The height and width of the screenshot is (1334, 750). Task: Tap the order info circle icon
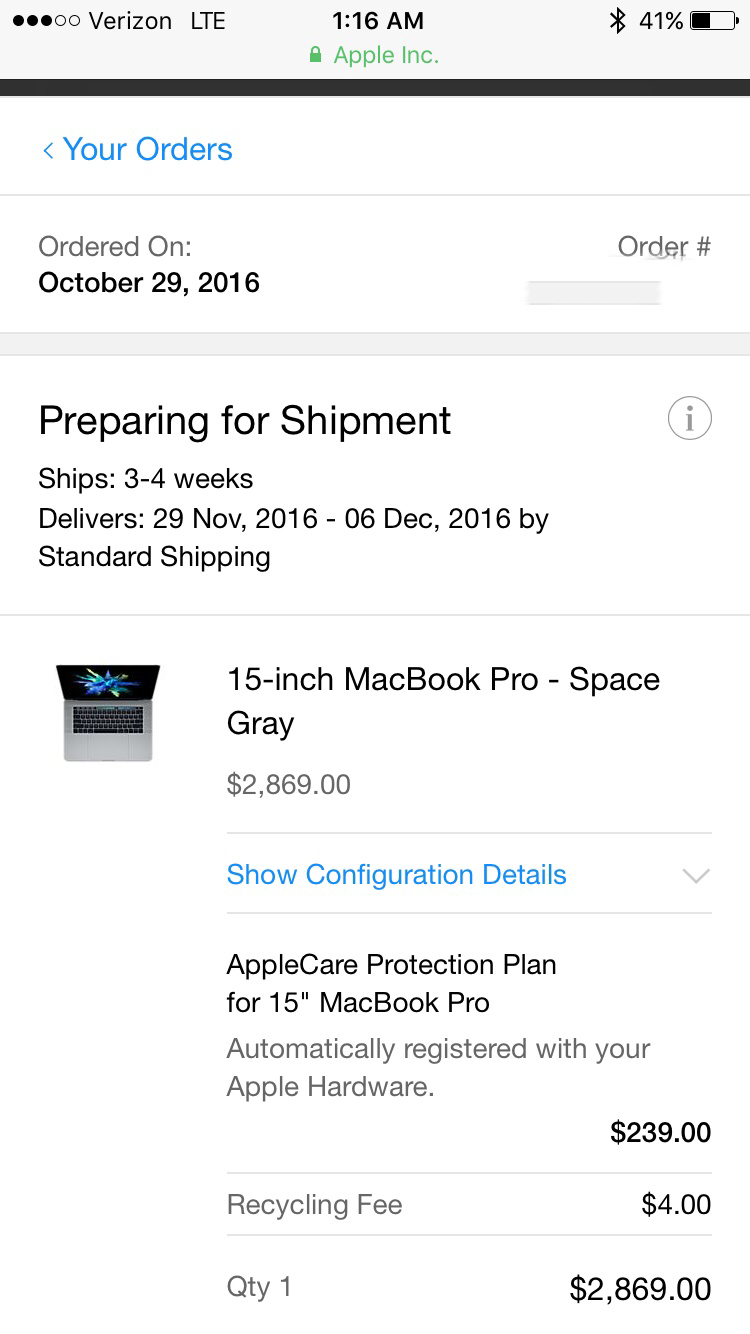(689, 419)
